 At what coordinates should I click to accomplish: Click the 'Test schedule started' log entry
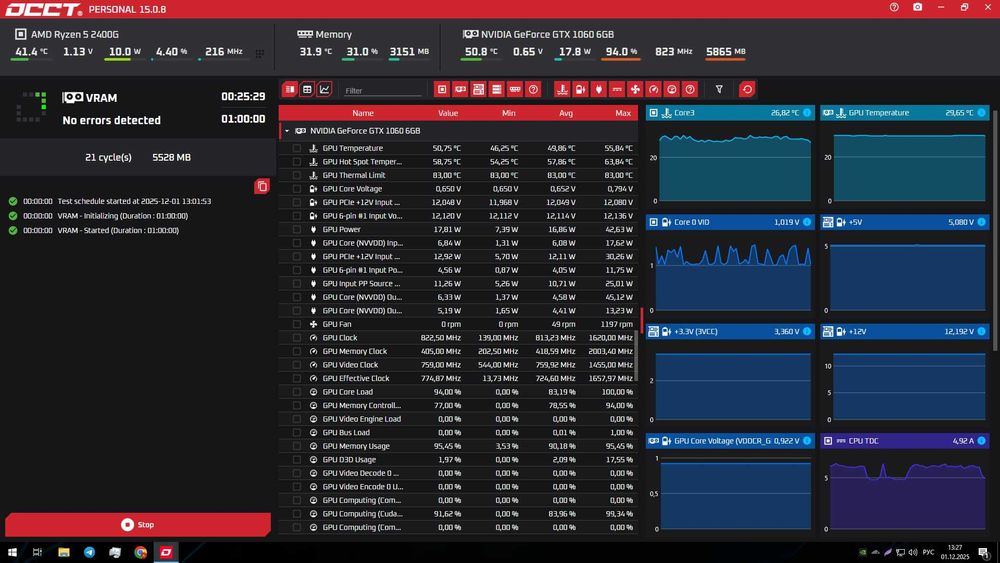pyautogui.click(x=134, y=201)
